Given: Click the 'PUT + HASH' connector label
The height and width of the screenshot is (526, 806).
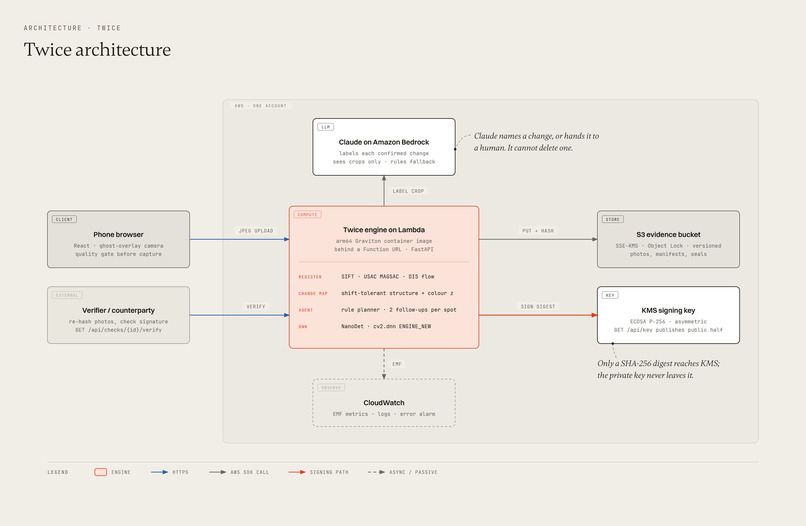Looking at the screenshot, I should click(538, 231).
